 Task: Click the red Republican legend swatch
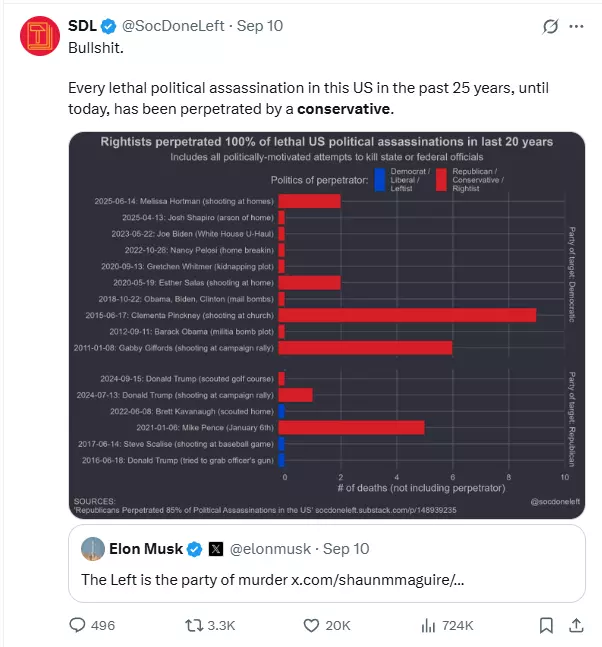tap(441, 180)
